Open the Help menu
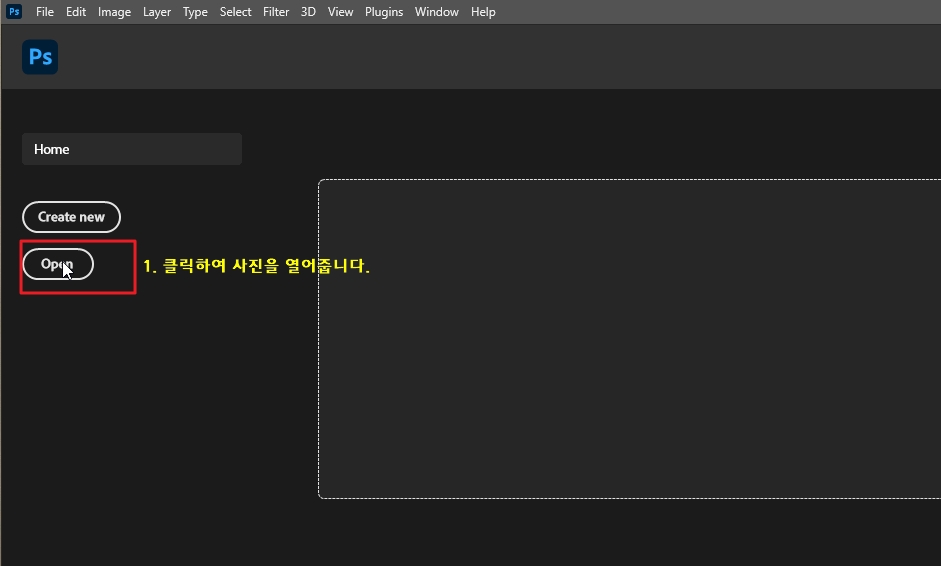941x566 pixels. (x=483, y=12)
